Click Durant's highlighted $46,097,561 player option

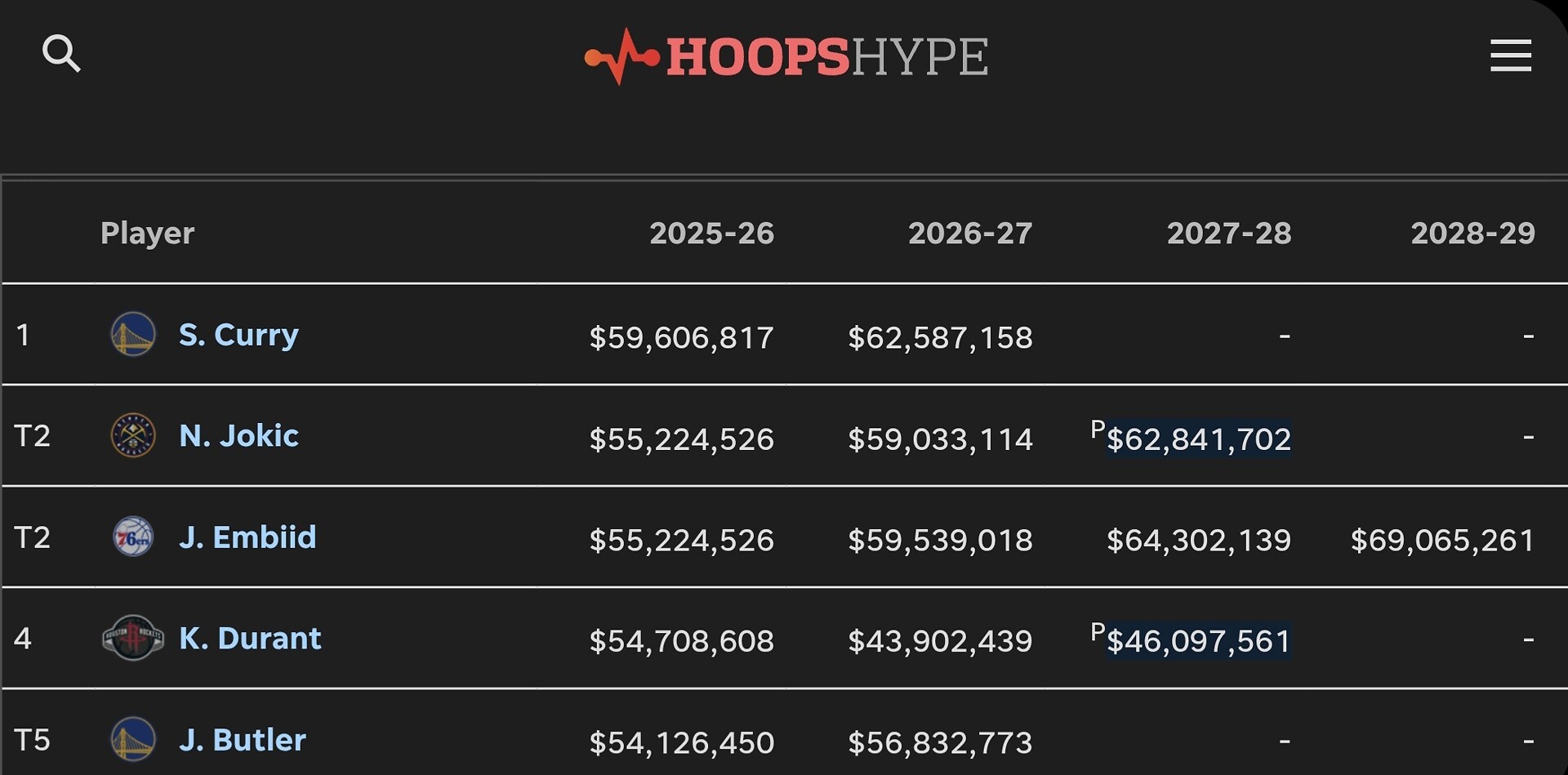1199,641
